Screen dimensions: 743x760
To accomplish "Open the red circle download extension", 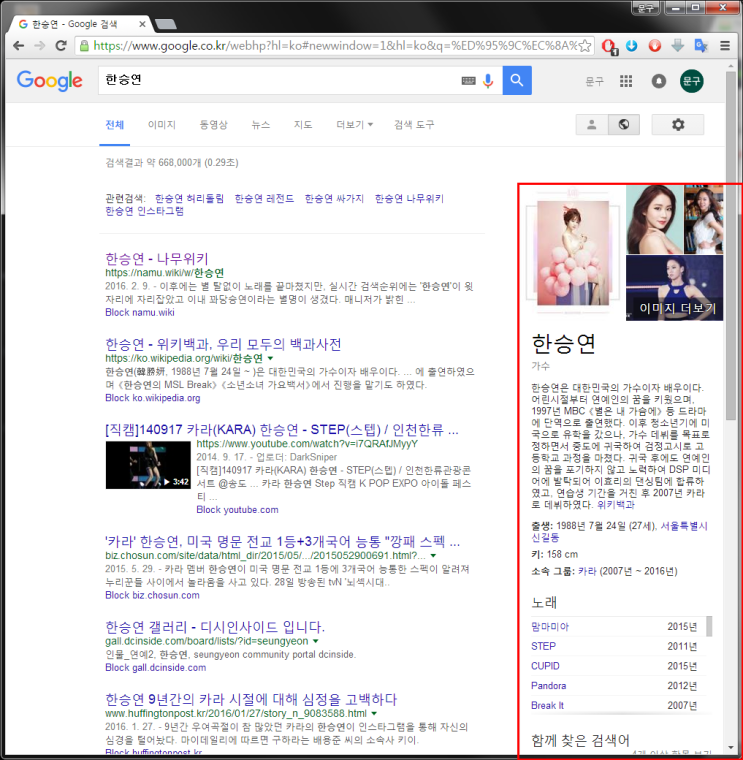I will 655,46.
